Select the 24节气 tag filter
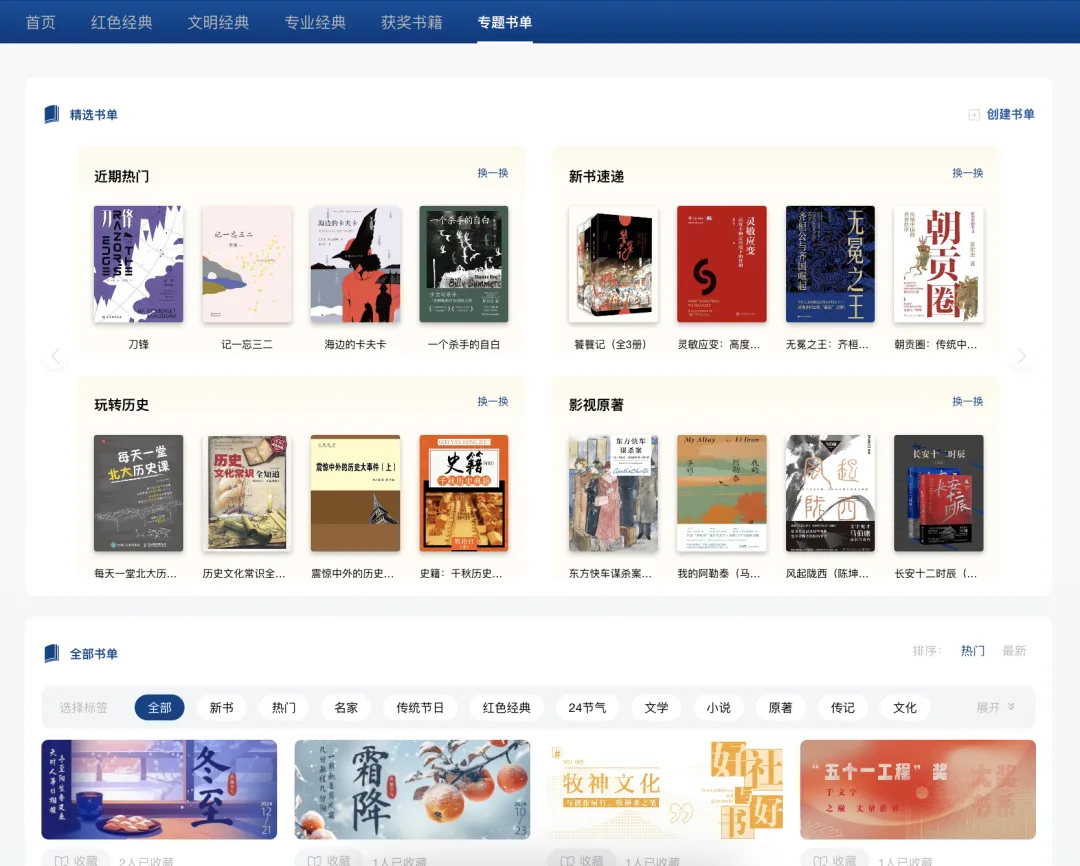Viewport: 1080px width, 866px height. point(587,708)
